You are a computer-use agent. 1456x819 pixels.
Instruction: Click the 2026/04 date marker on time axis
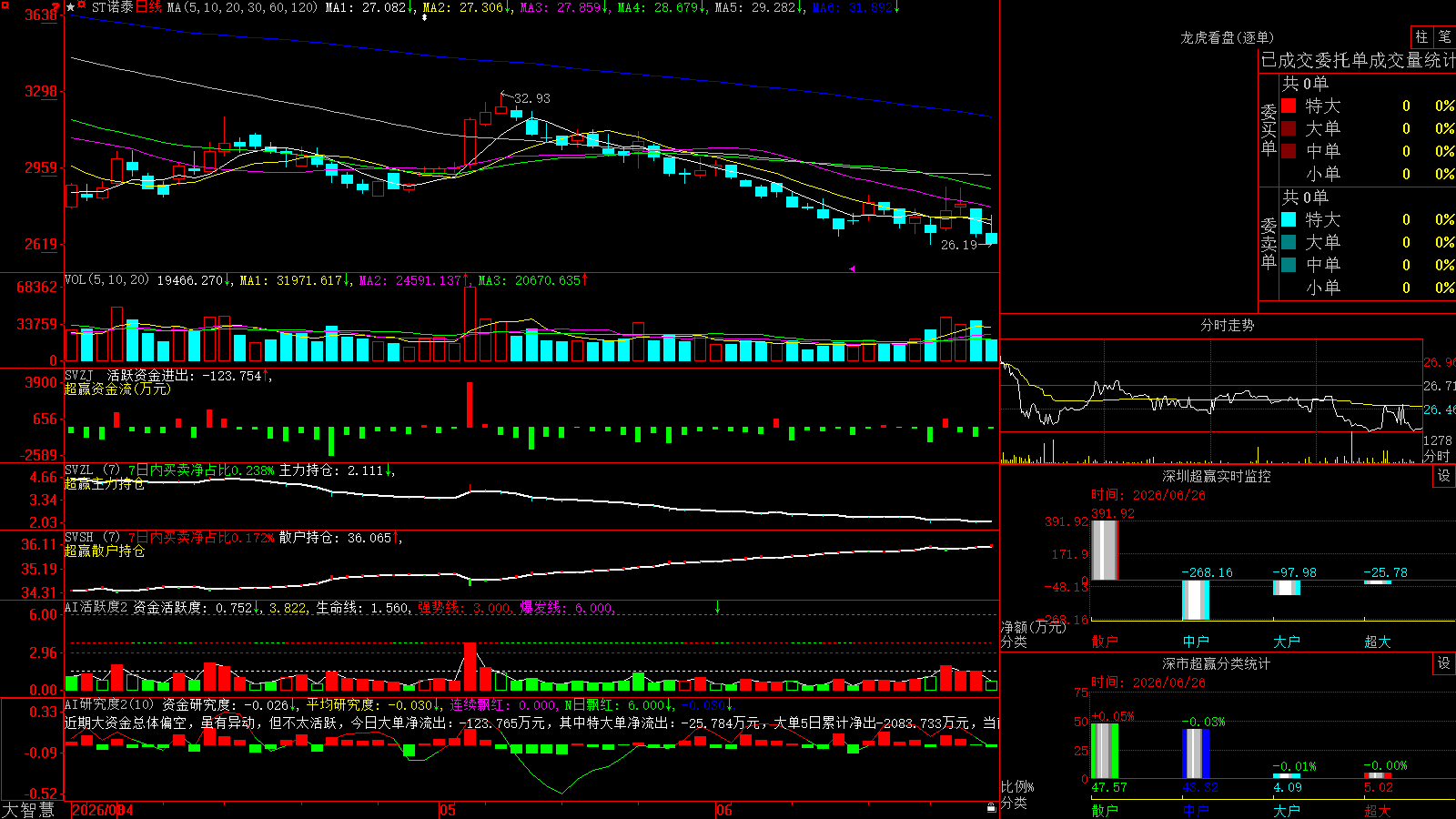[x=103, y=810]
